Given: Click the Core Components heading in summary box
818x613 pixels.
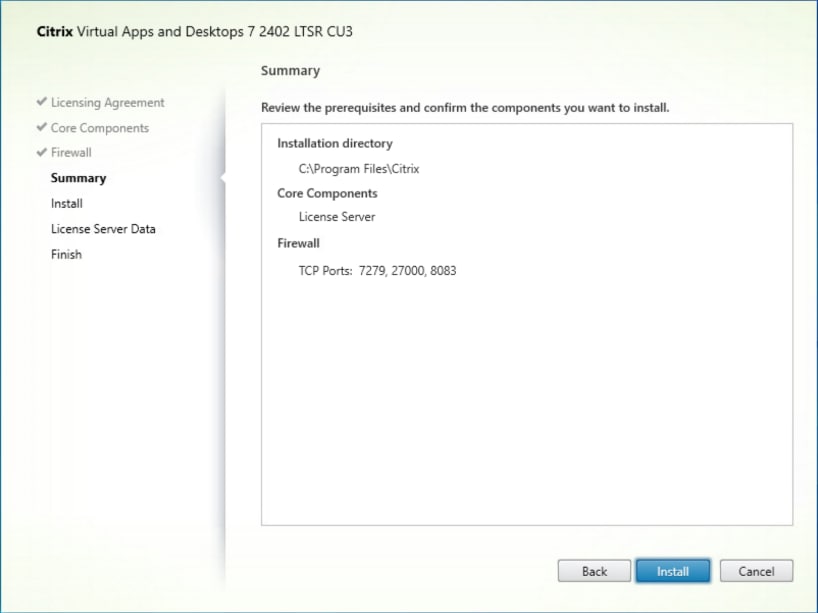Looking at the screenshot, I should [x=327, y=194].
